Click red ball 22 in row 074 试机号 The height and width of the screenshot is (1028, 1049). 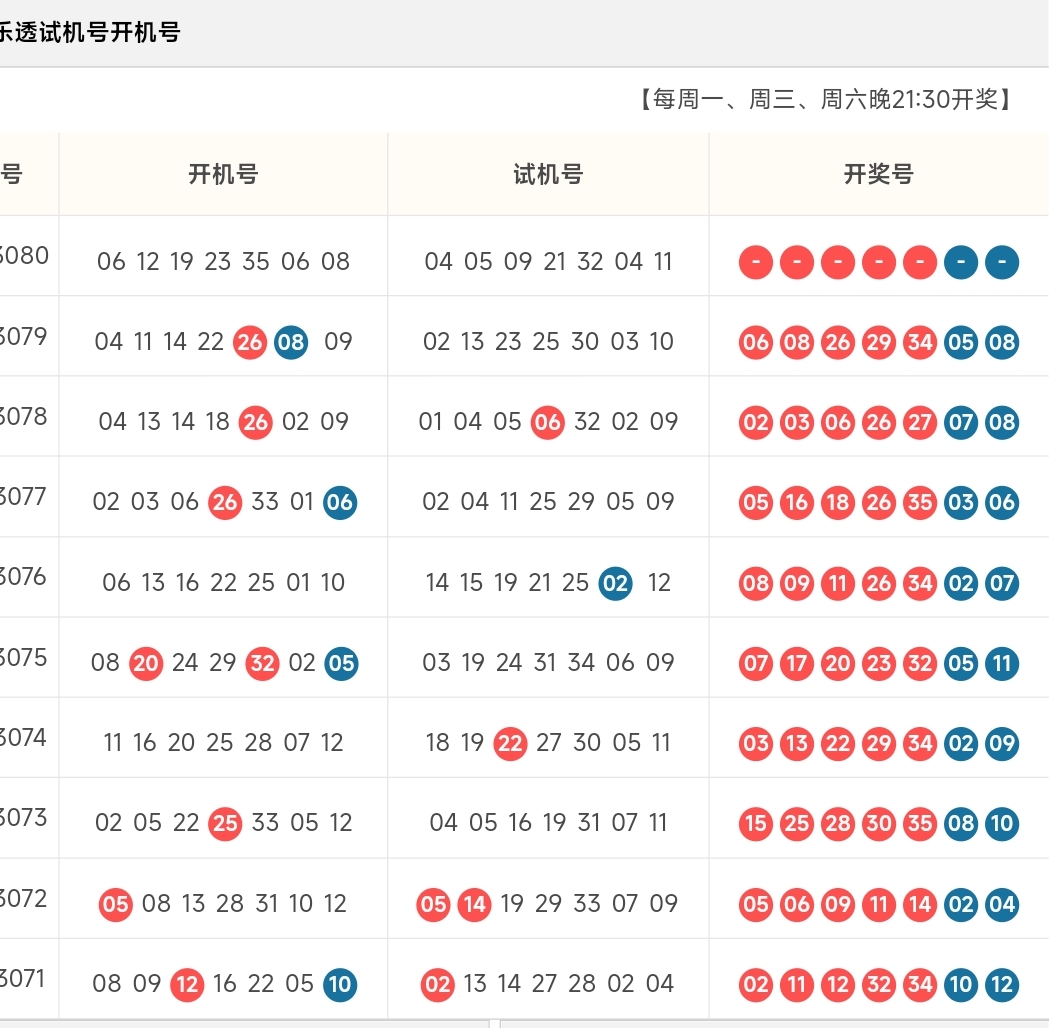510,743
